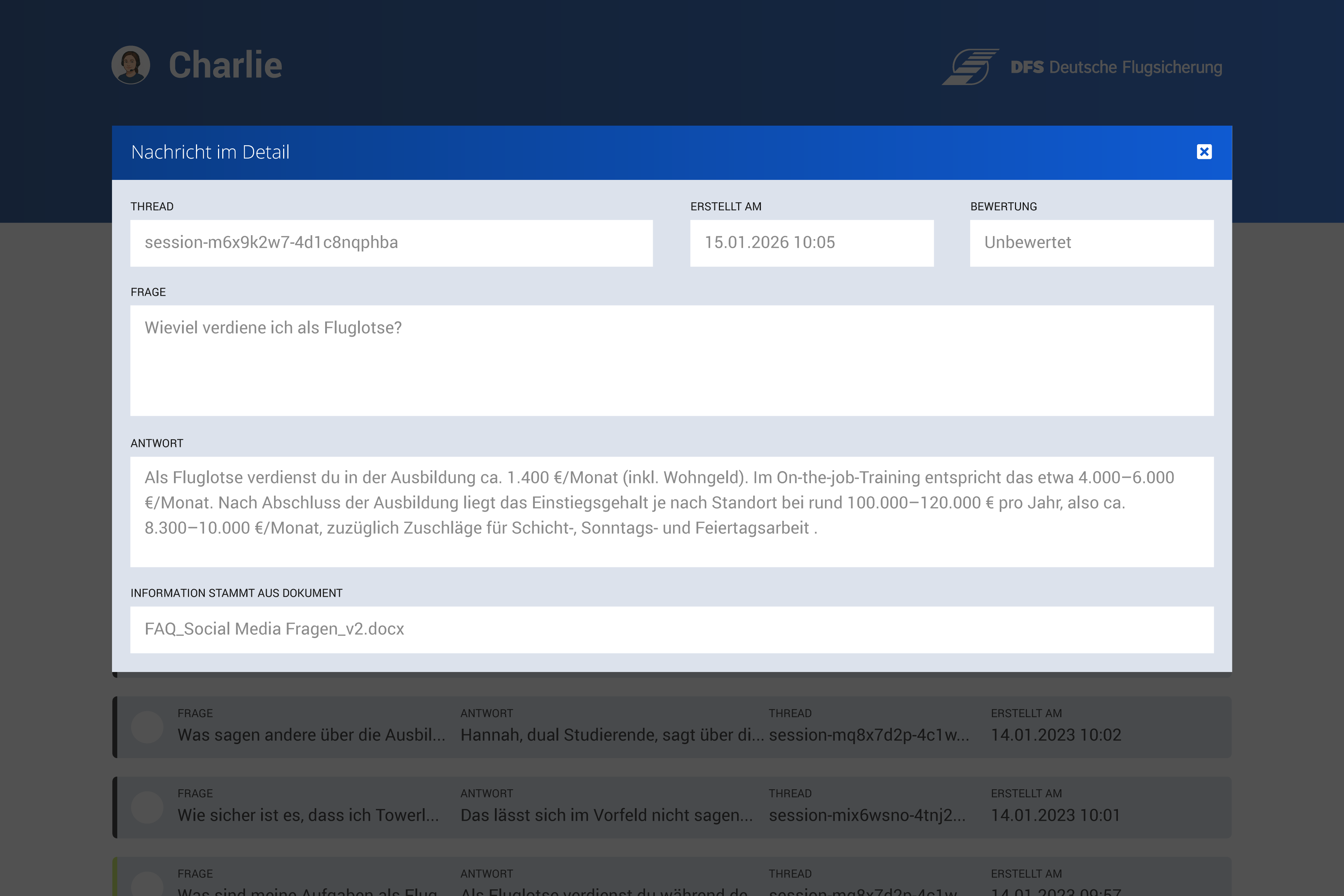Click the Erstellt am date field
1344x896 pixels.
pos(811,243)
